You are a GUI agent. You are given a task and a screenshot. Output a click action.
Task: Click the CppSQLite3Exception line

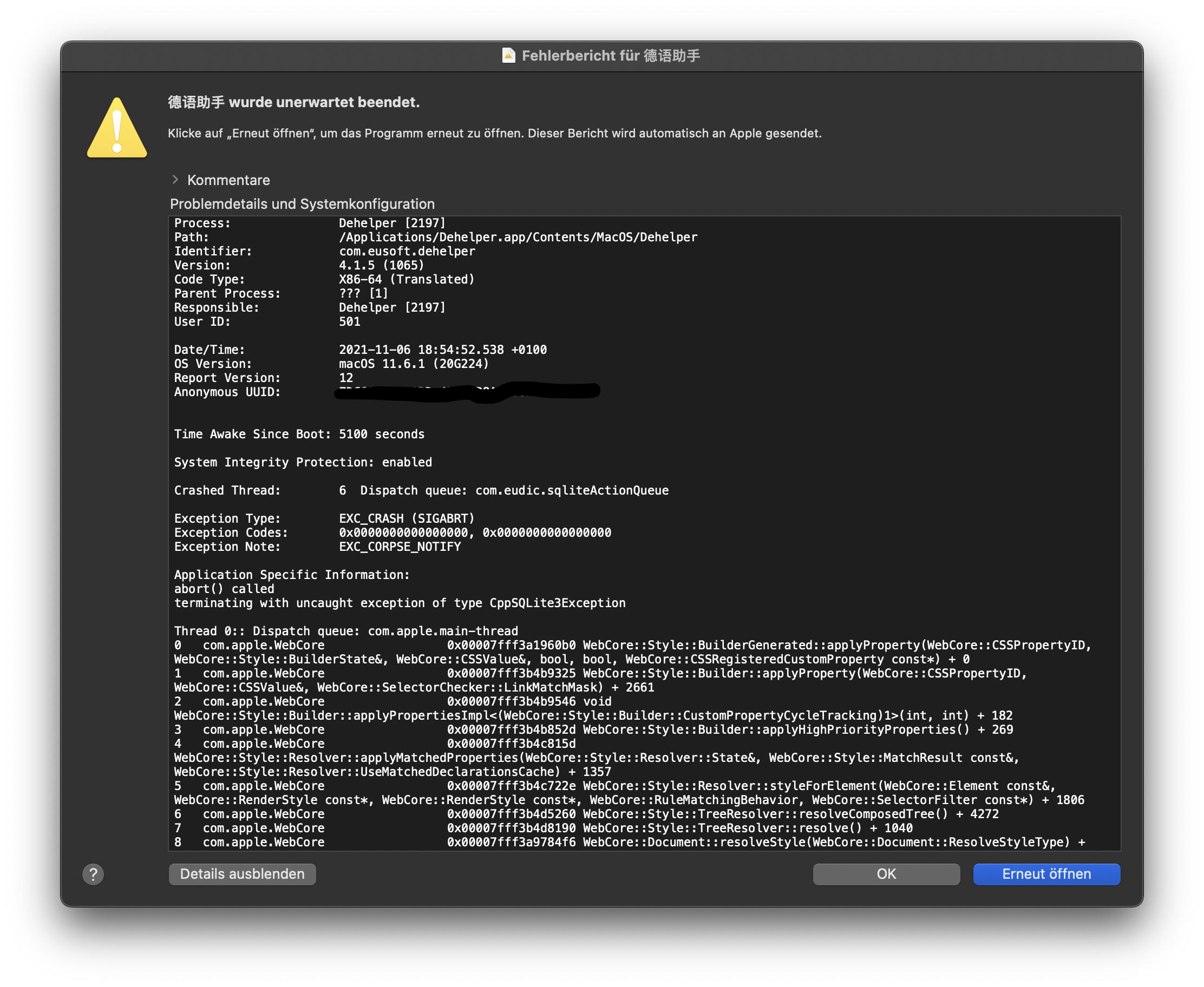click(400, 603)
